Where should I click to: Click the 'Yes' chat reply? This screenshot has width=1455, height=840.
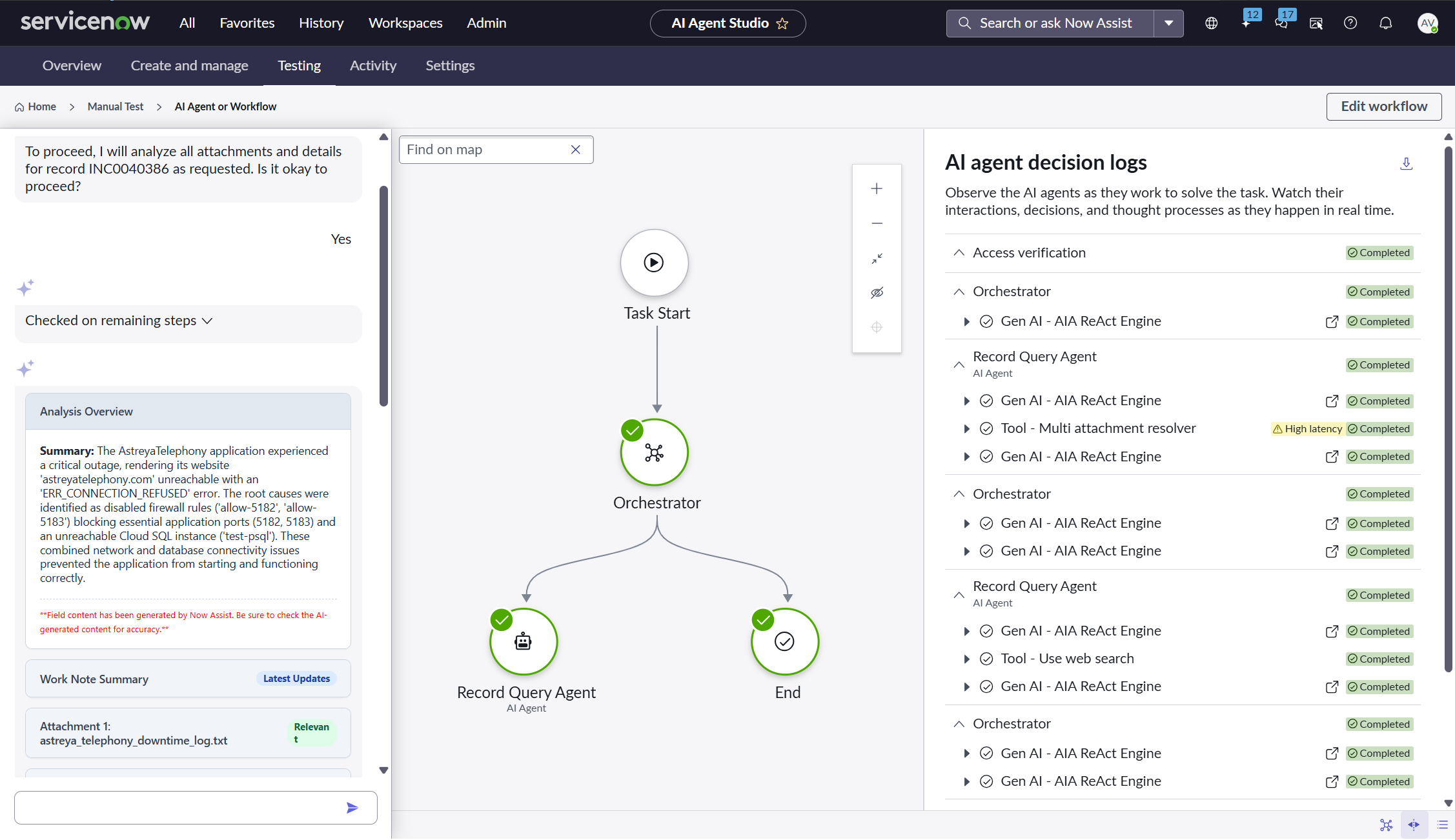341,239
